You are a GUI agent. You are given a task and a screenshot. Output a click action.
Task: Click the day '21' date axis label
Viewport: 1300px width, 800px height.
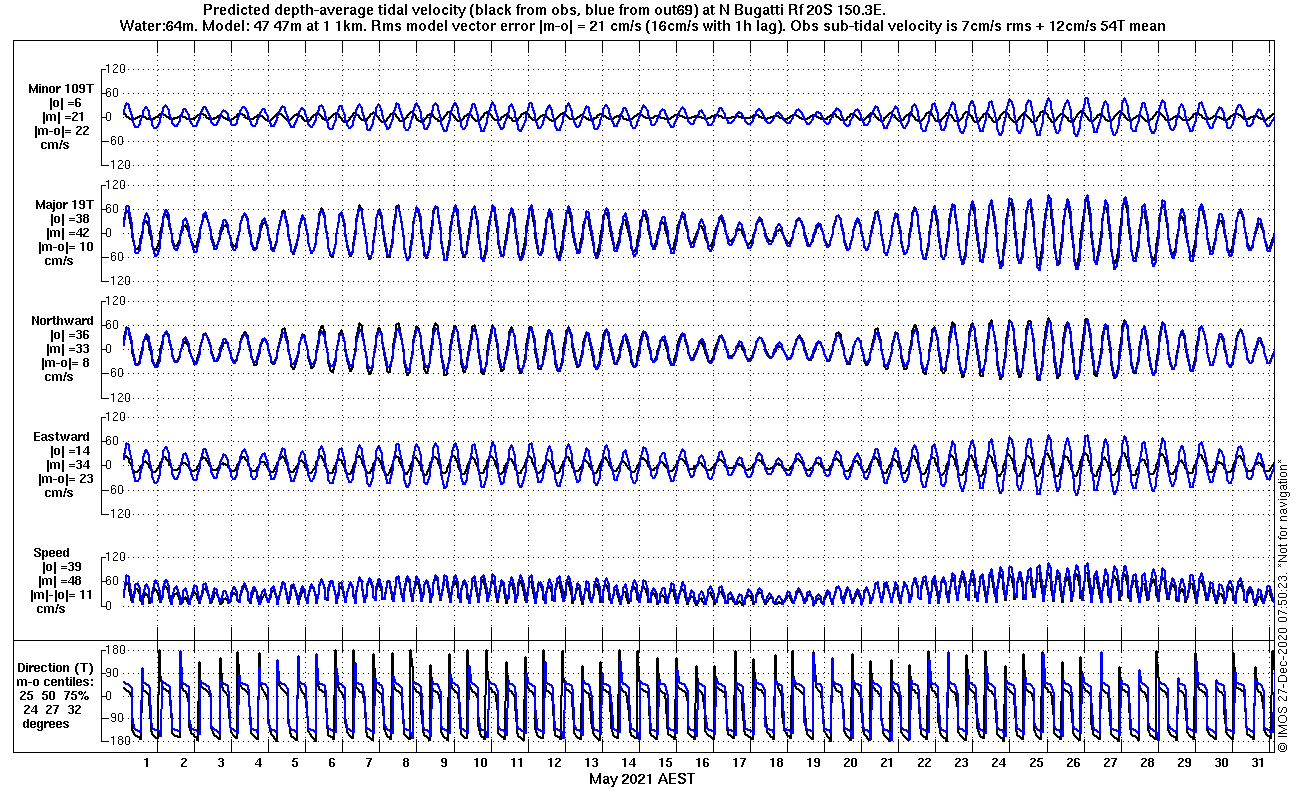[x=887, y=763]
